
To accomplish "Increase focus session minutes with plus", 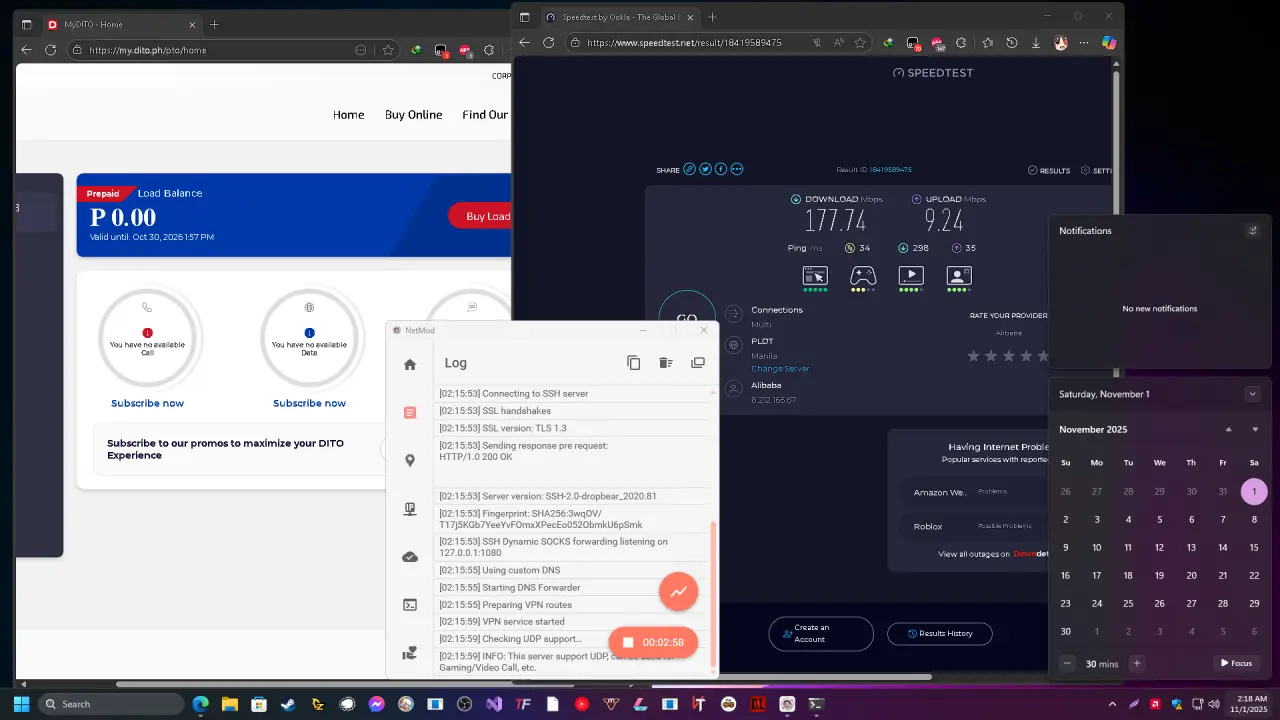I will coord(1136,663).
